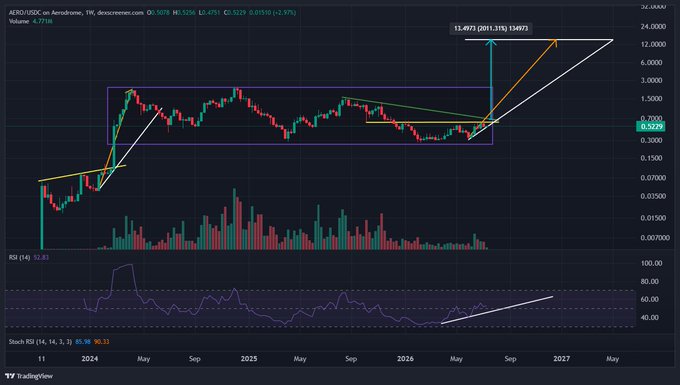This screenshot has width=680, height=385.
Task: Click the 11 date label on the time axis
Action: [41, 359]
